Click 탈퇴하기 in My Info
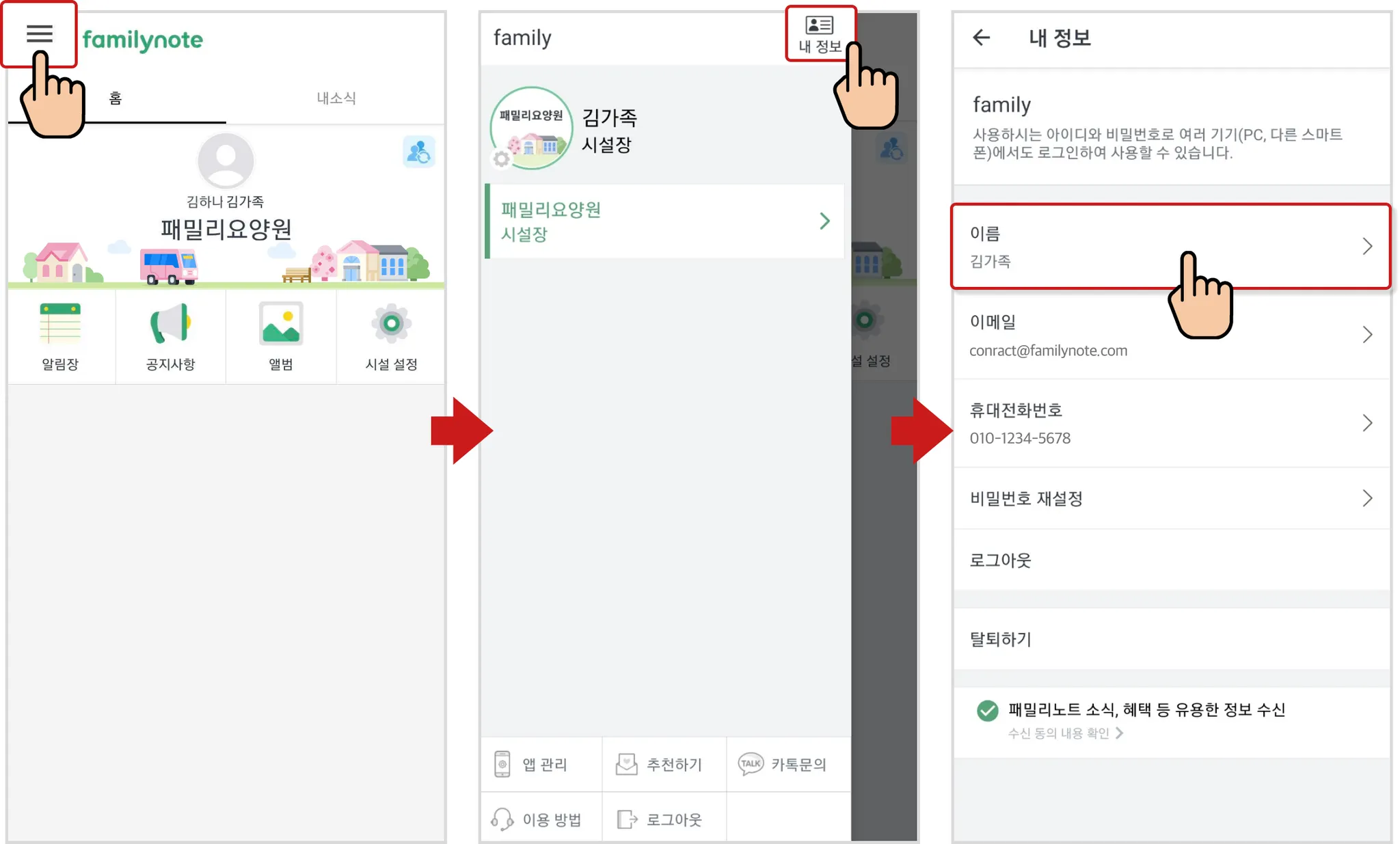 point(1172,639)
